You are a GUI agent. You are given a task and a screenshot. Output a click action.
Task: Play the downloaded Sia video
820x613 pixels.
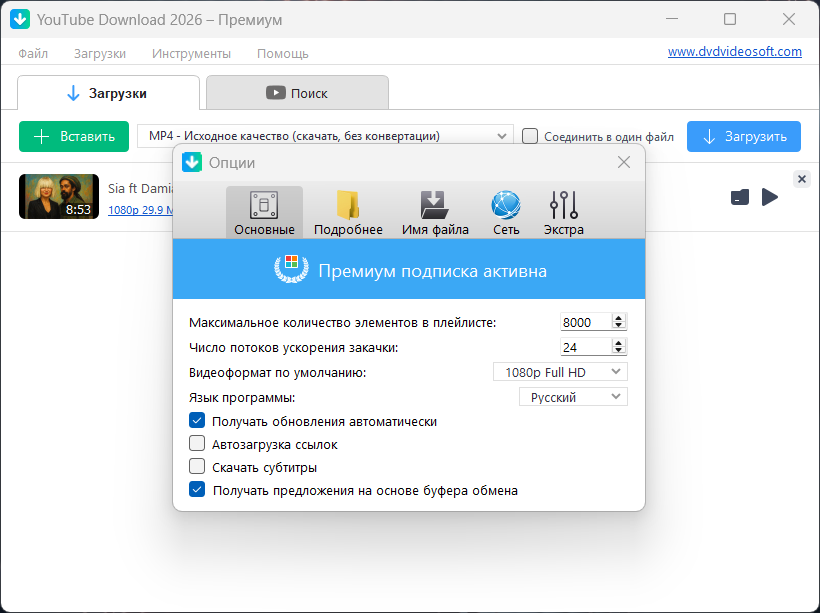click(x=769, y=197)
